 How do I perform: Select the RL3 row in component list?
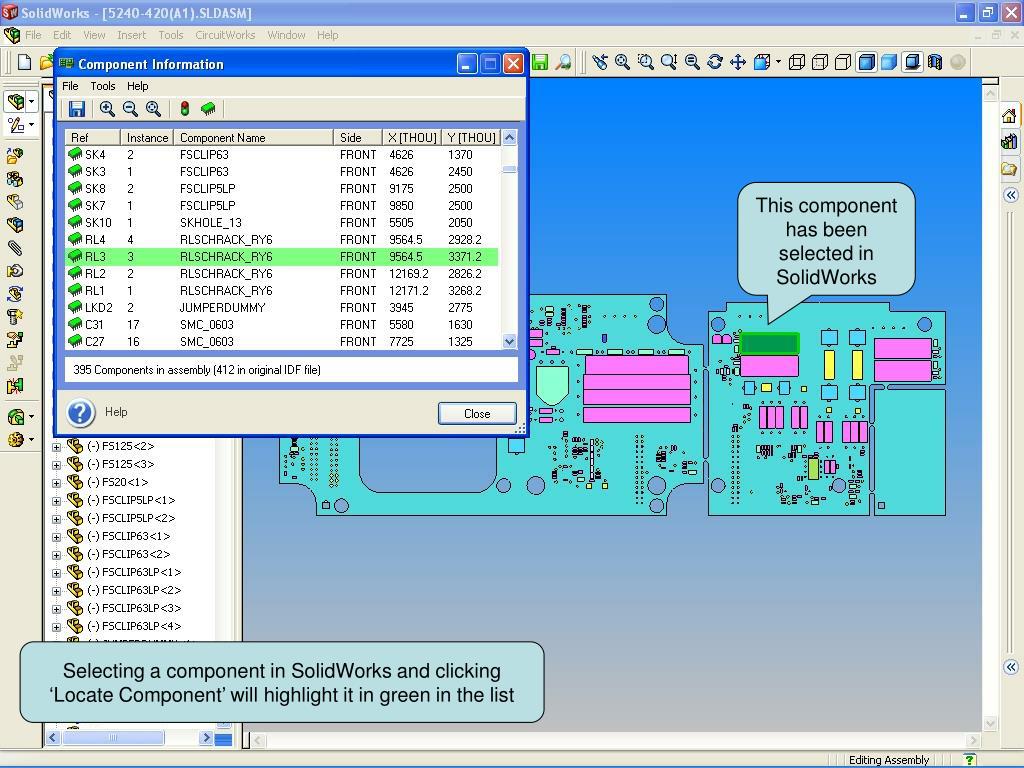[282, 257]
